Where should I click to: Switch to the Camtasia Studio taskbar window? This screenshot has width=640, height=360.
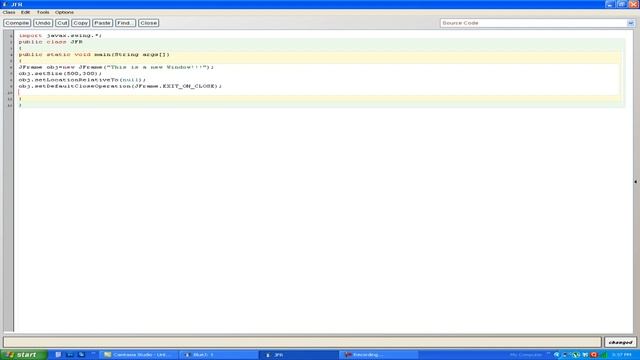139,355
